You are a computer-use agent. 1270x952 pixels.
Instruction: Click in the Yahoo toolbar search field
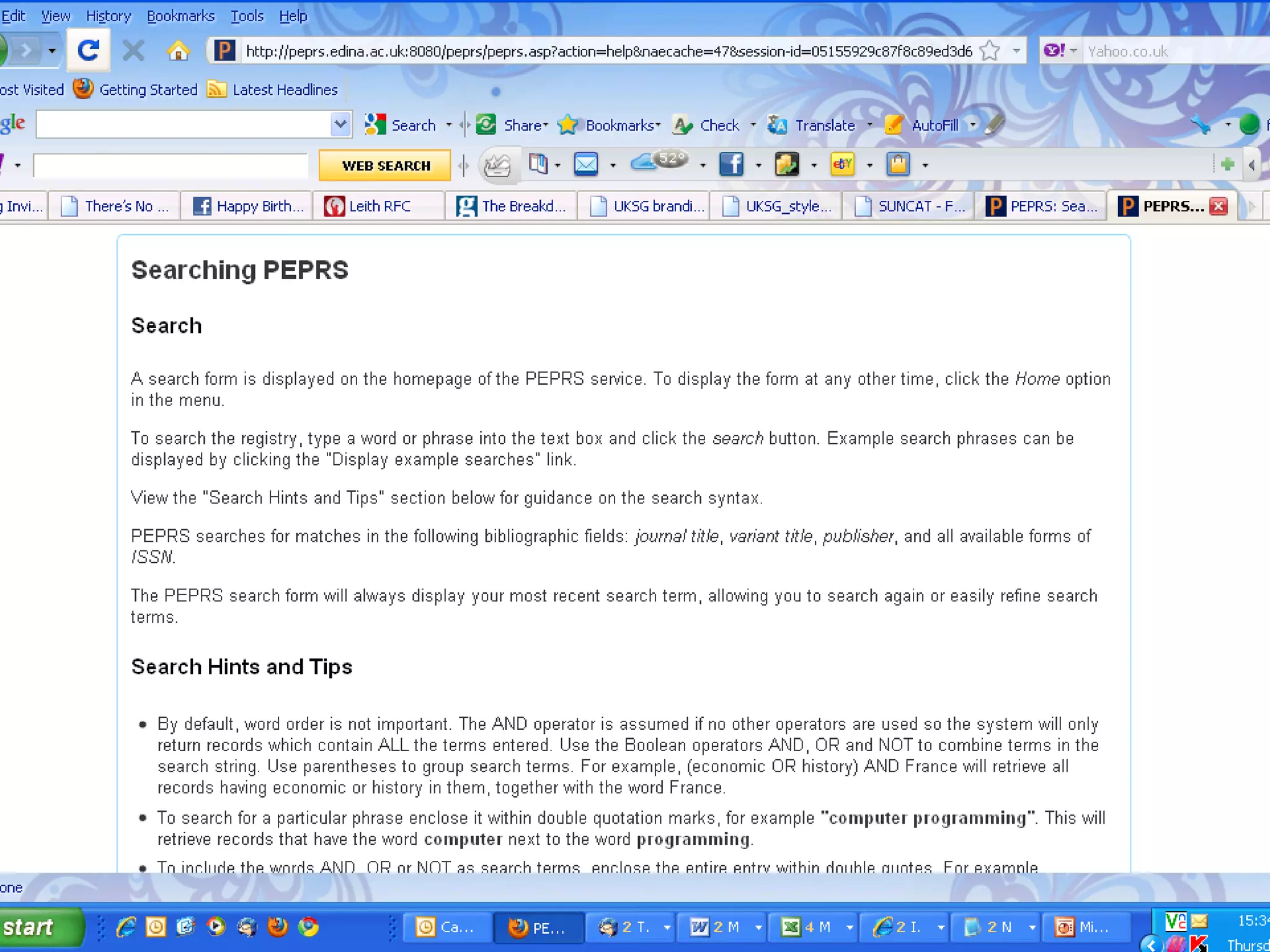171,165
